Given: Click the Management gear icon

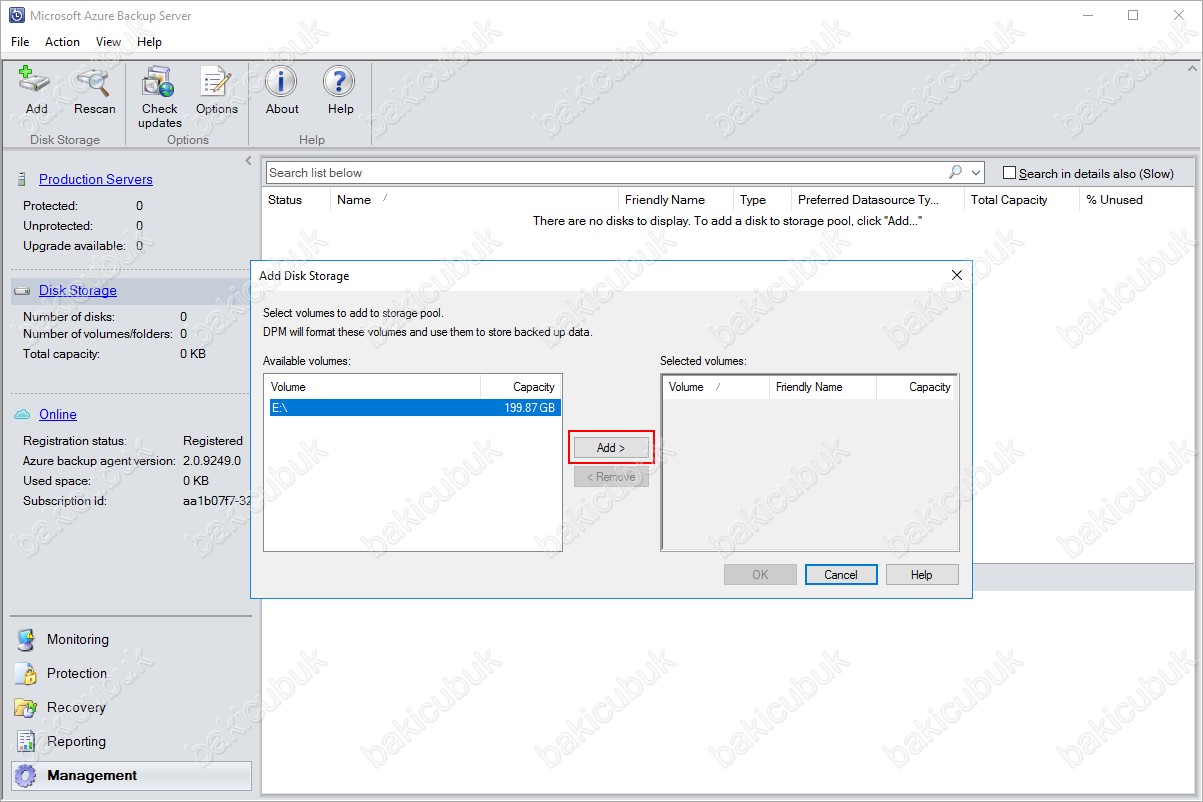Looking at the screenshot, I should 26,776.
